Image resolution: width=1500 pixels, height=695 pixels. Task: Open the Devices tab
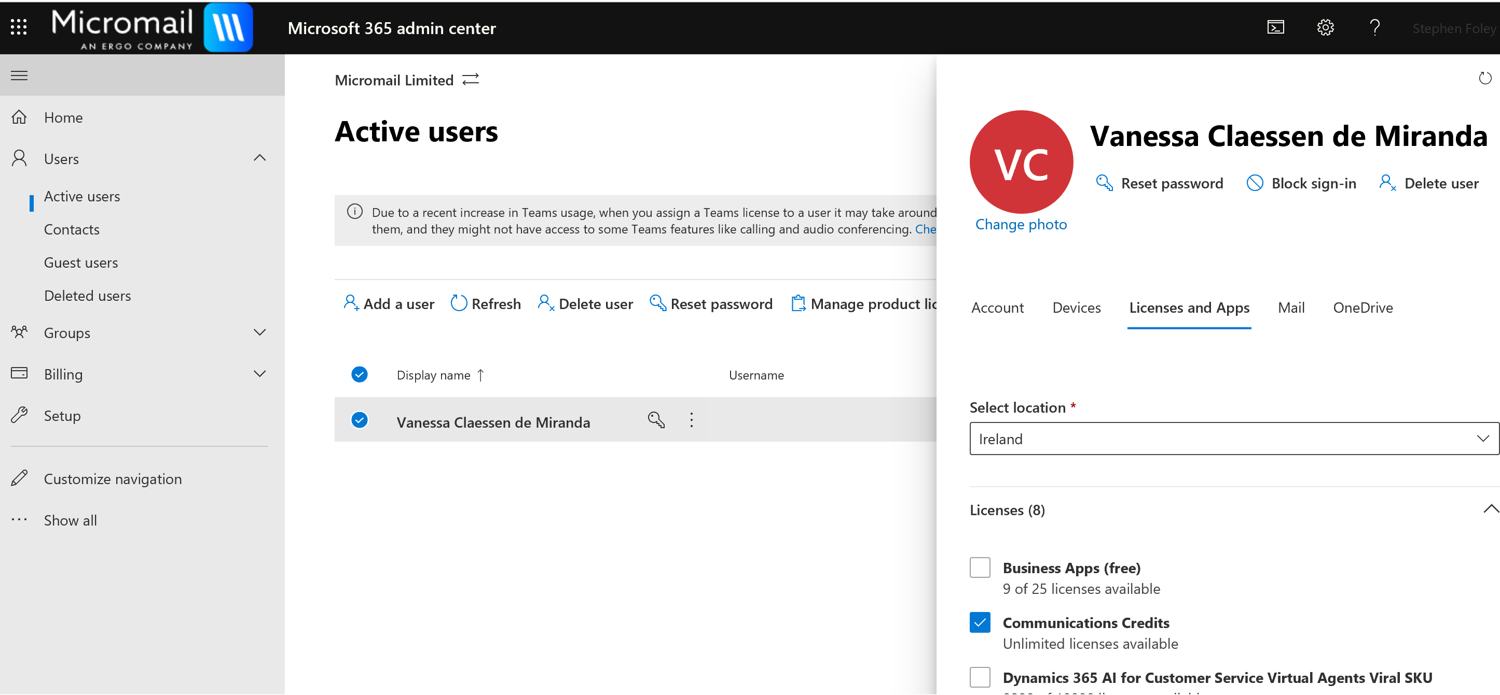[1076, 308]
